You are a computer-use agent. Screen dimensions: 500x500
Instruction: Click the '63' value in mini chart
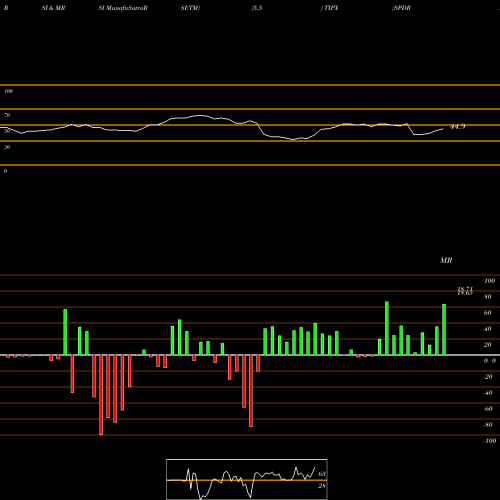(x=322, y=474)
